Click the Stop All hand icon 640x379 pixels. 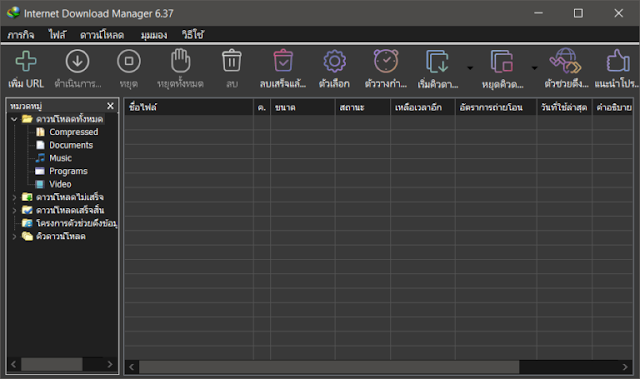(180, 61)
